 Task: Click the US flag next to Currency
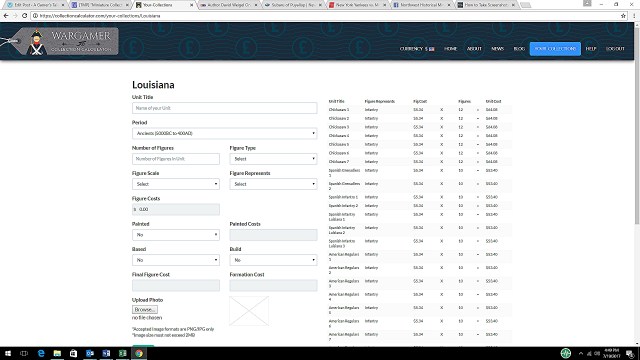pyautogui.click(x=431, y=49)
